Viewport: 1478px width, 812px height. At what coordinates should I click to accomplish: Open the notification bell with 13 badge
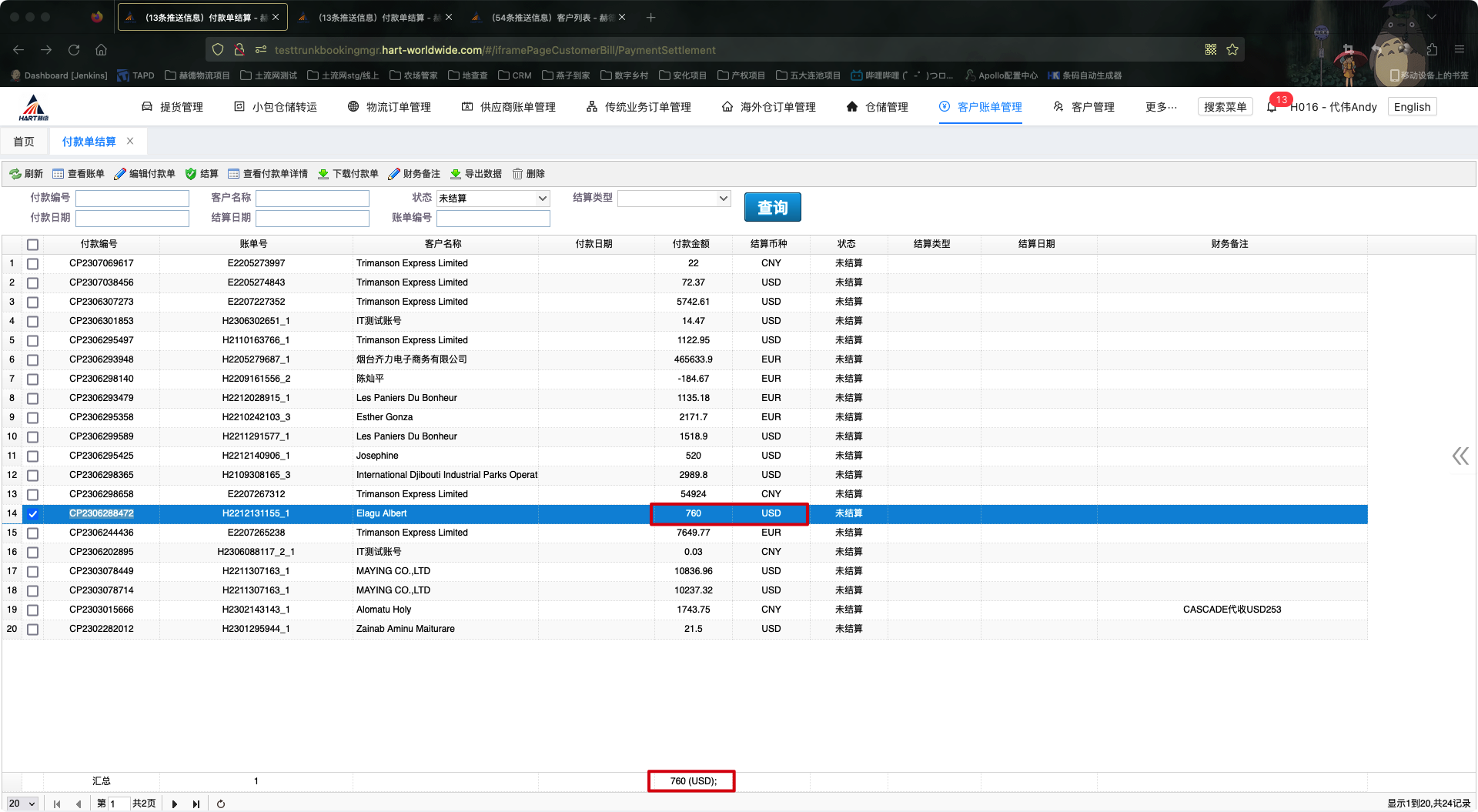1272,107
